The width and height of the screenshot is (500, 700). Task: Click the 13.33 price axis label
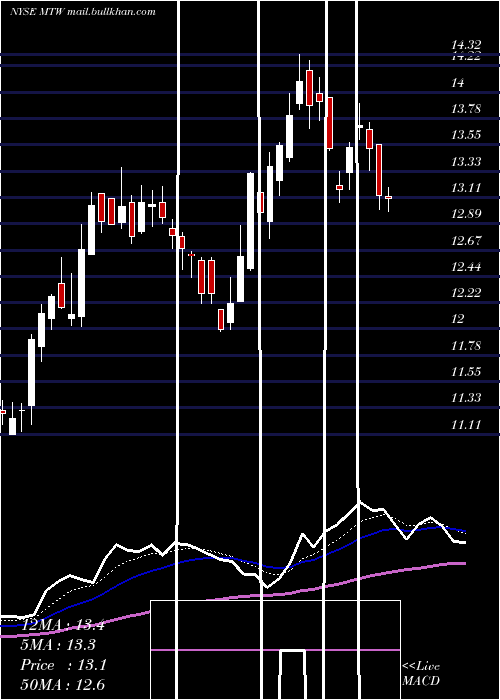click(x=466, y=161)
